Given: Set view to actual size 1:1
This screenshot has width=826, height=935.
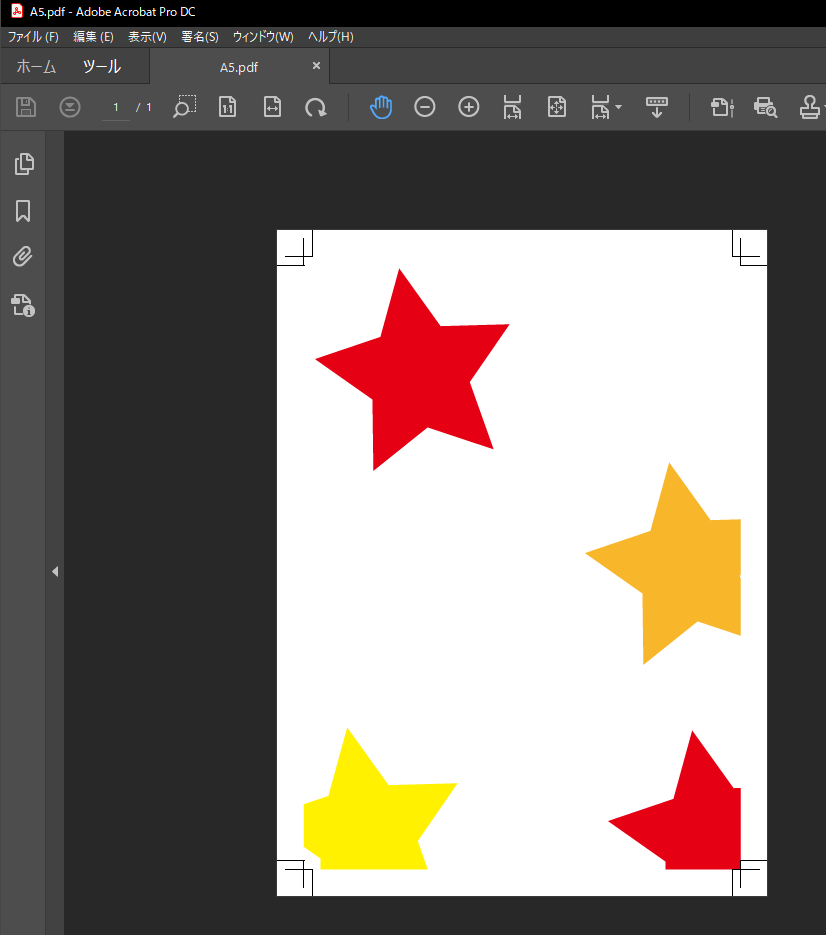Looking at the screenshot, I should (228, 107).
